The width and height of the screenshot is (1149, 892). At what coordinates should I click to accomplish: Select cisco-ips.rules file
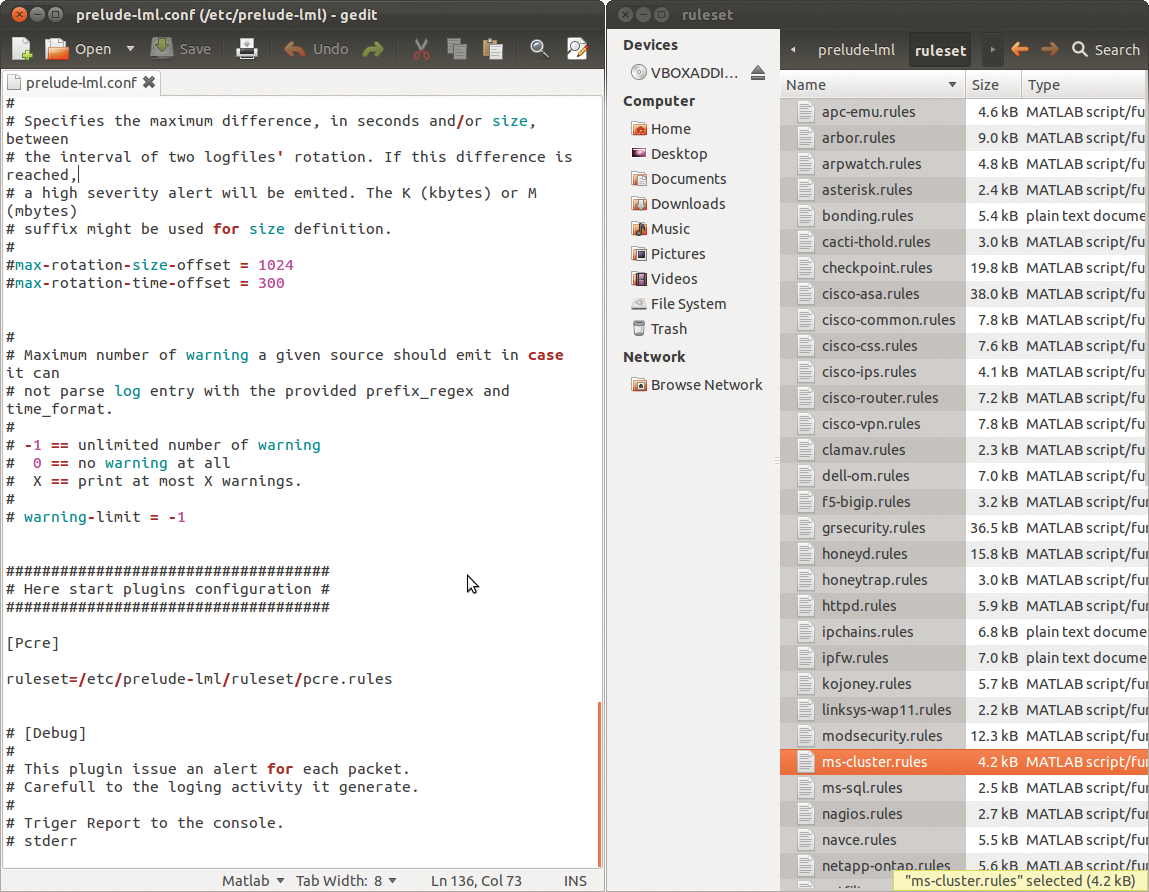pos(964,372)
